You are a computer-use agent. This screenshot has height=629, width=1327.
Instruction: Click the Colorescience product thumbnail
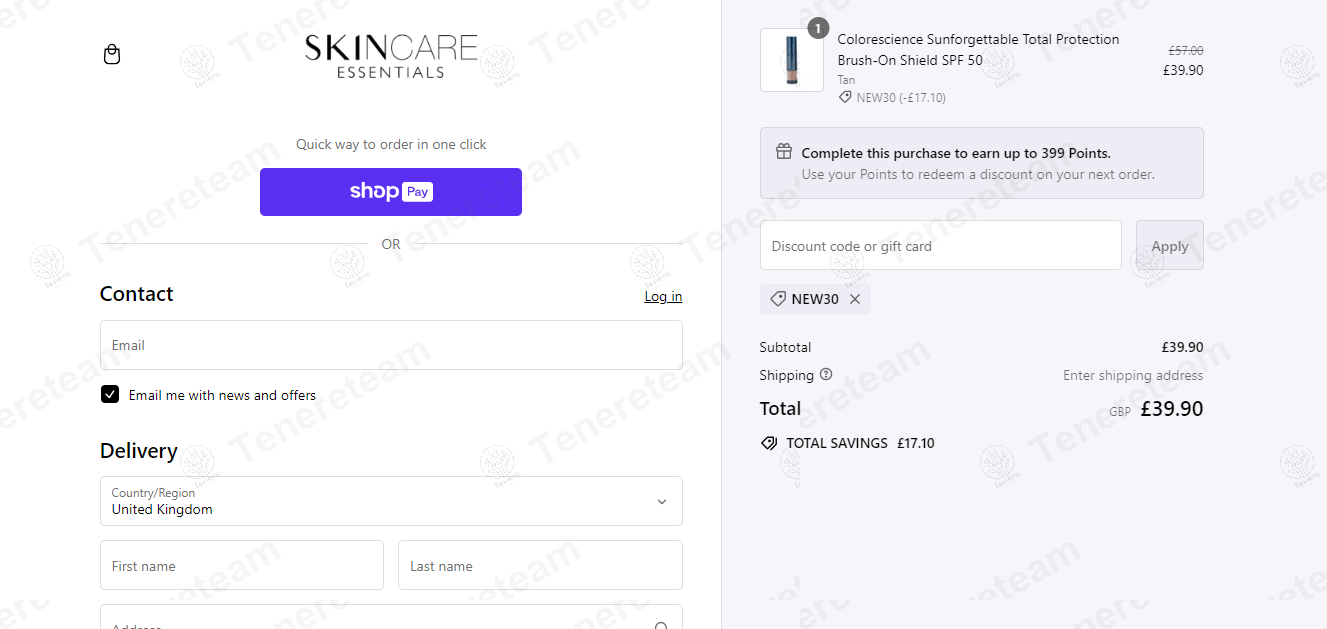point(792,60)
